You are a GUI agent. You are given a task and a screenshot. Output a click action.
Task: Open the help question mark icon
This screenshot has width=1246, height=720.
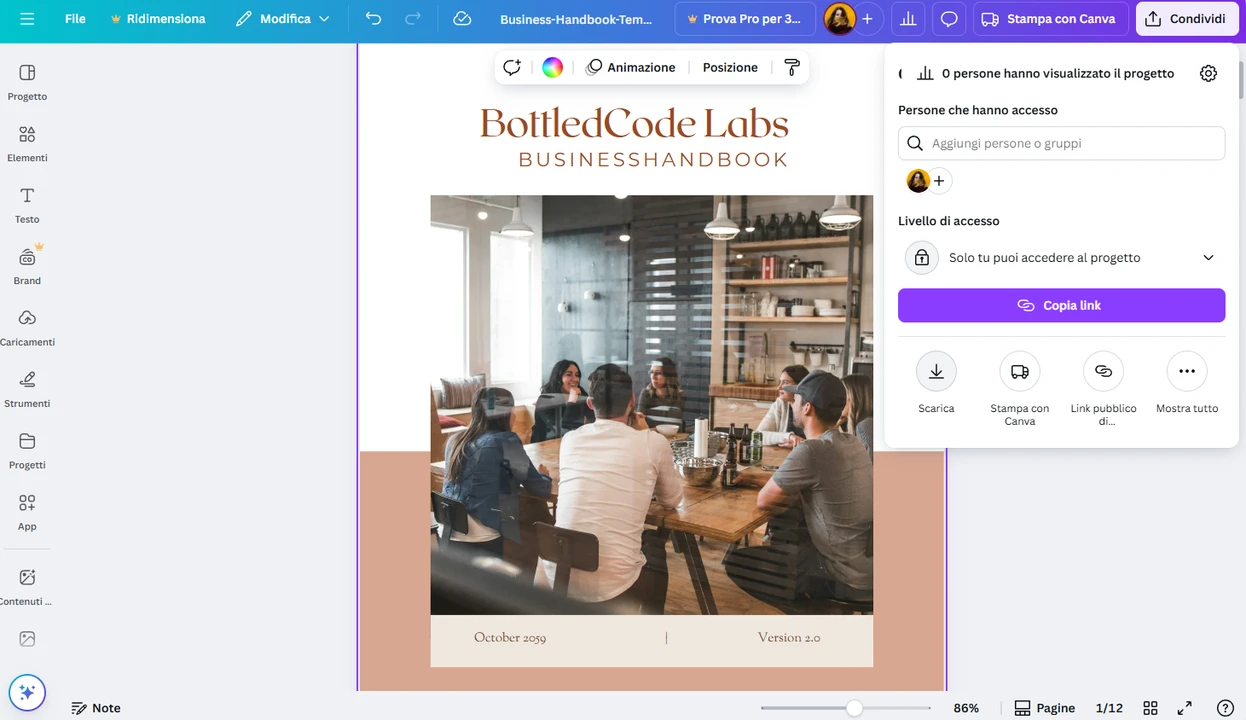[1224, 708]
